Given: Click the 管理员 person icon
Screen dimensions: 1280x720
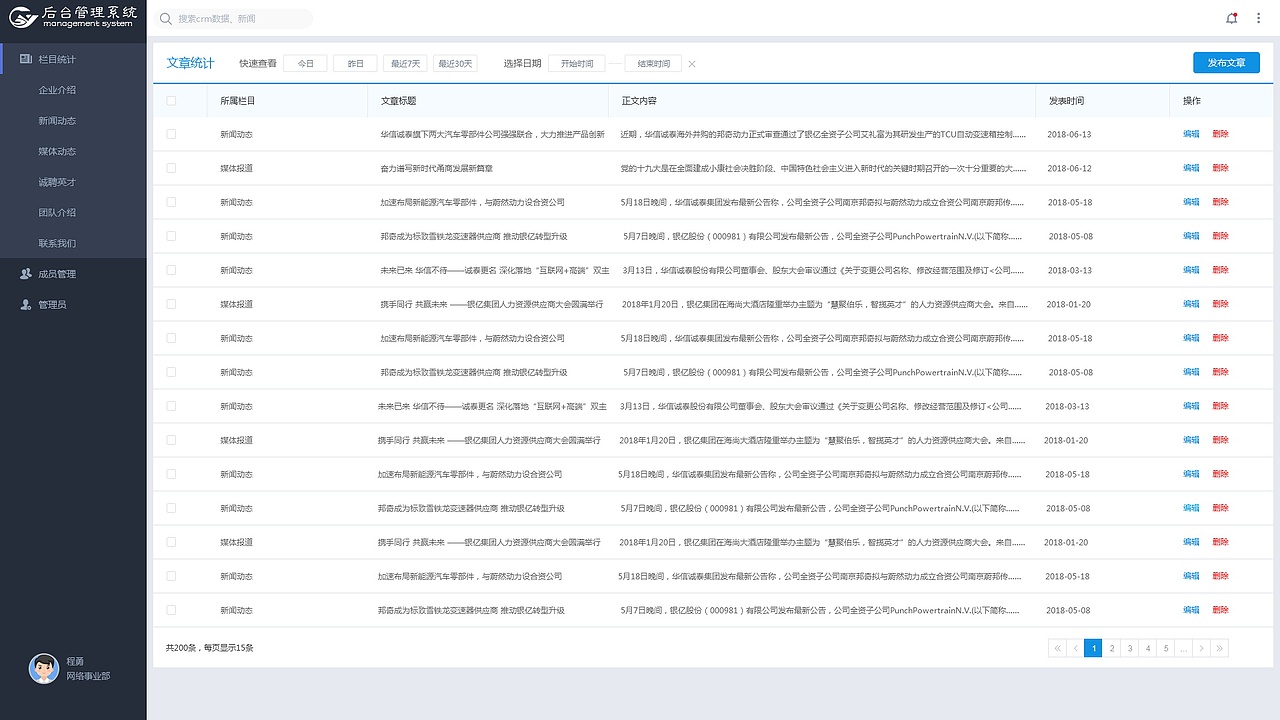Looking at the screenshot, I should point(26,305).
